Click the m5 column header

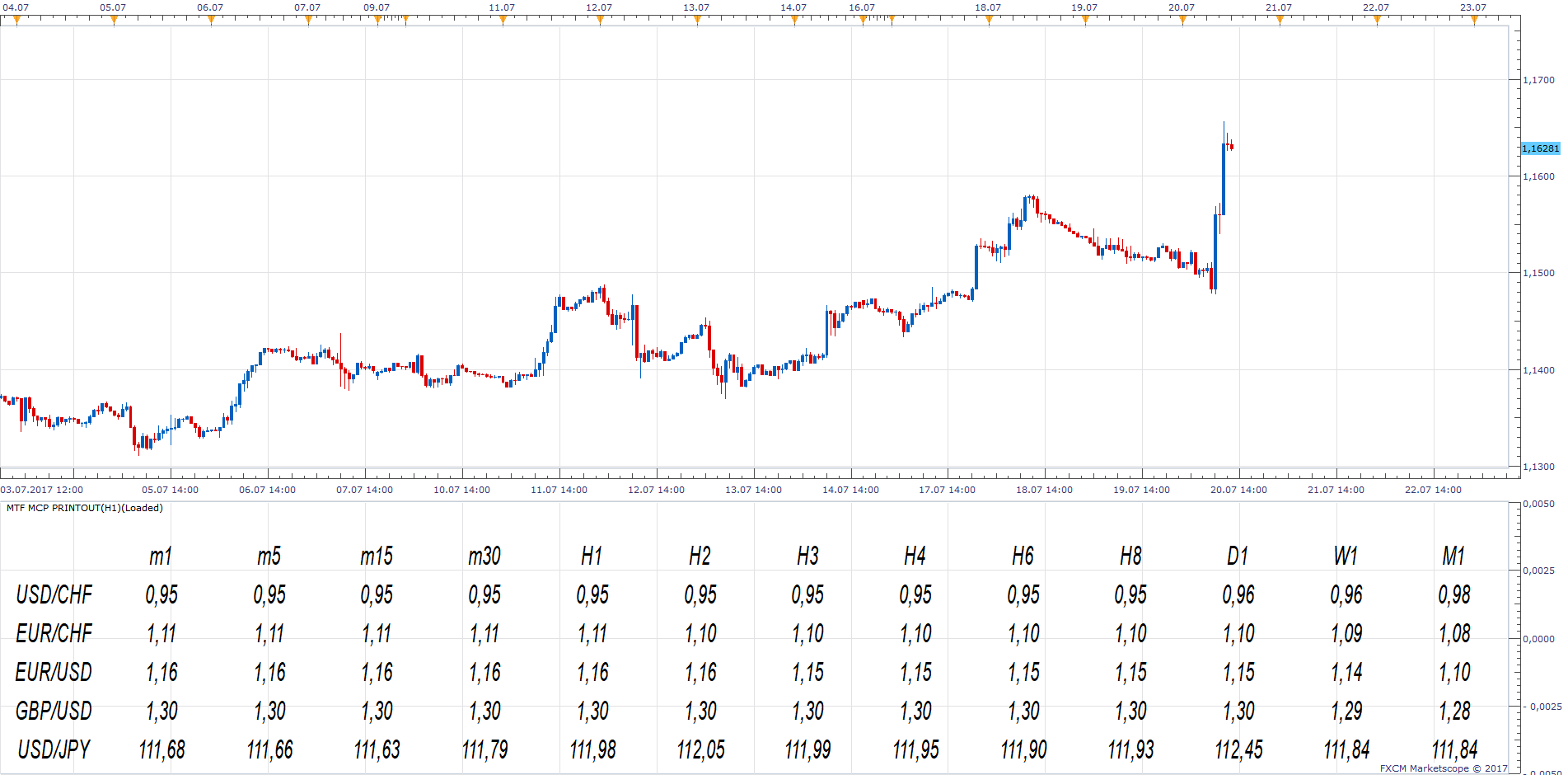[x=269, y=557]
